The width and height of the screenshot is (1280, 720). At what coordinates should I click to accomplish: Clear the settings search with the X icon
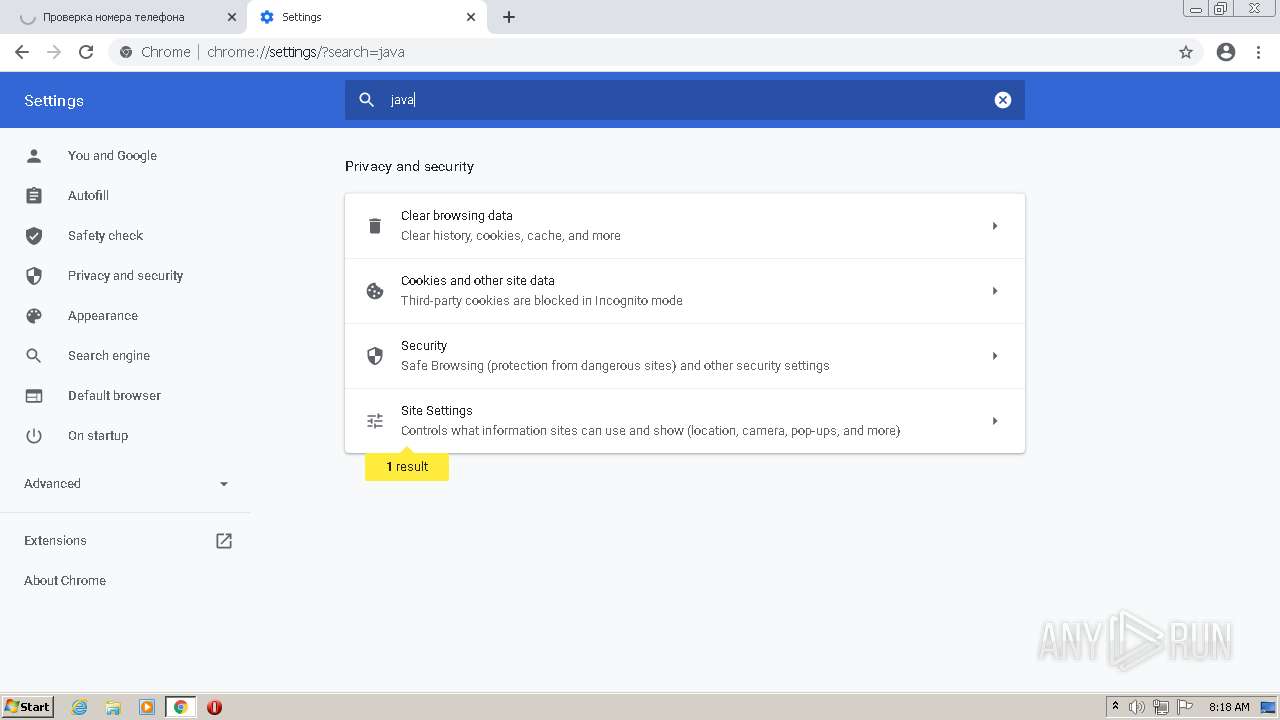pyautogui.click(x=1003, y=100)
